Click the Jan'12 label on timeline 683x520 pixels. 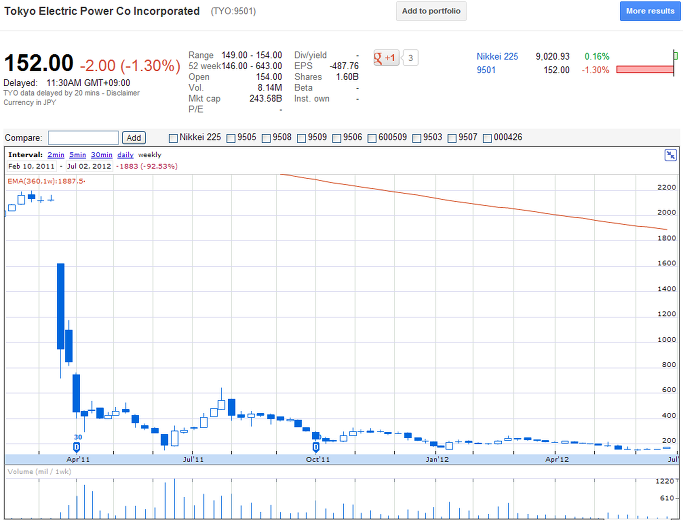(437, 459)
